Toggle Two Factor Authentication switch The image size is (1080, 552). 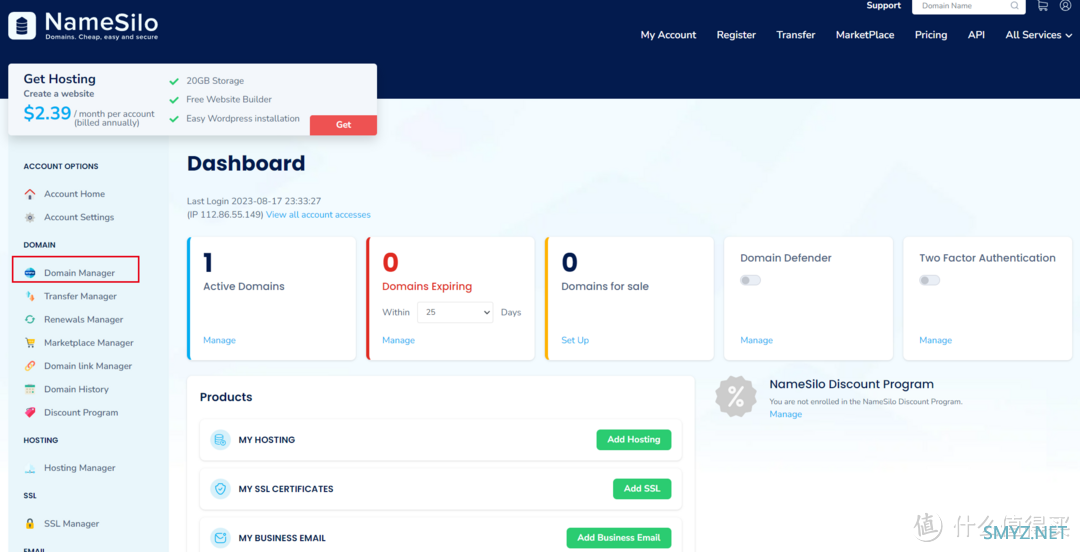click(x=929, y=280)
